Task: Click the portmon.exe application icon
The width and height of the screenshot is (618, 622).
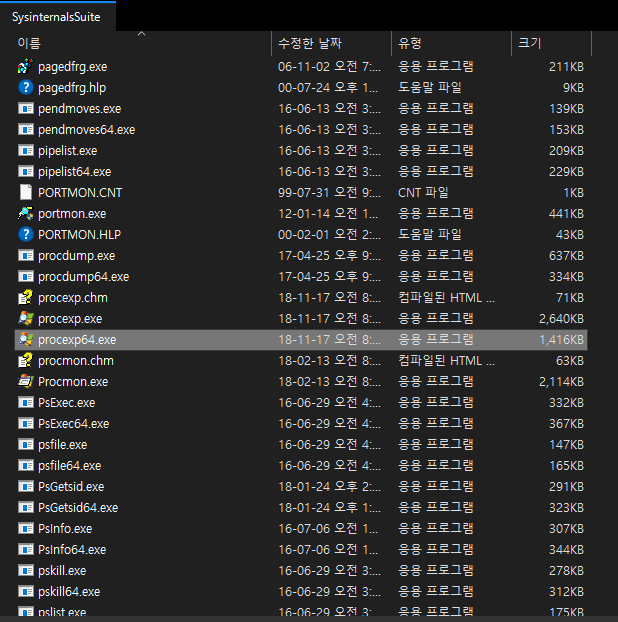Action: tap(26, 213)
